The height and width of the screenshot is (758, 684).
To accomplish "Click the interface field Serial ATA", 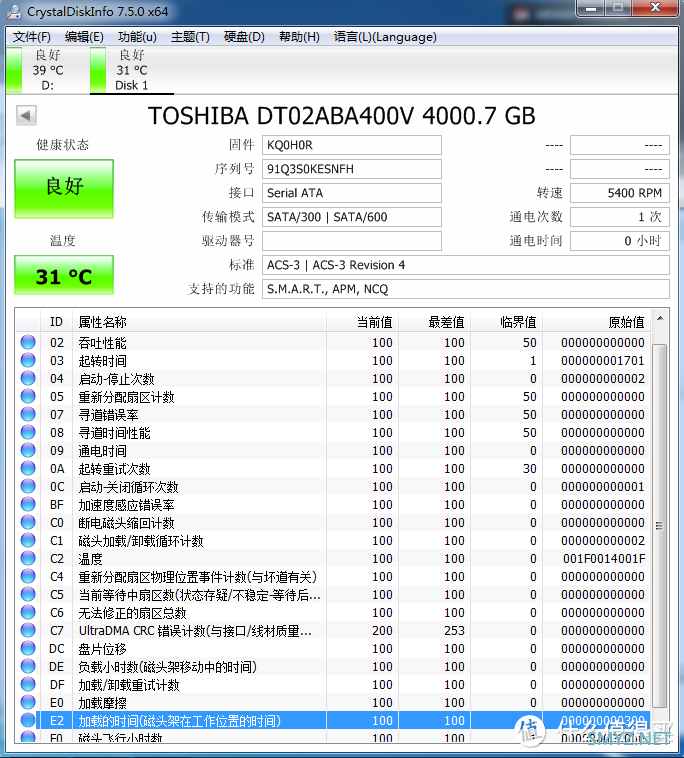I will pos(351,193).
